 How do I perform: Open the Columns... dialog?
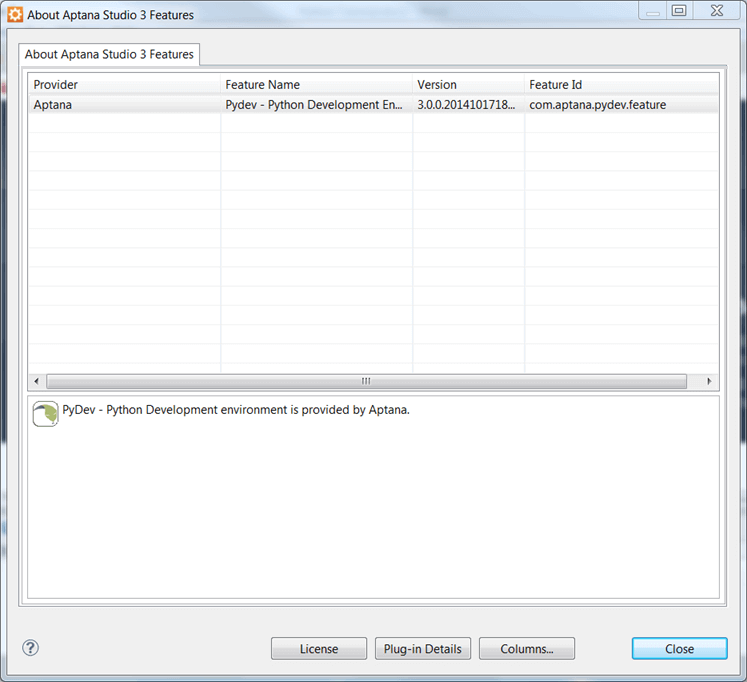[x=527, y=649]
